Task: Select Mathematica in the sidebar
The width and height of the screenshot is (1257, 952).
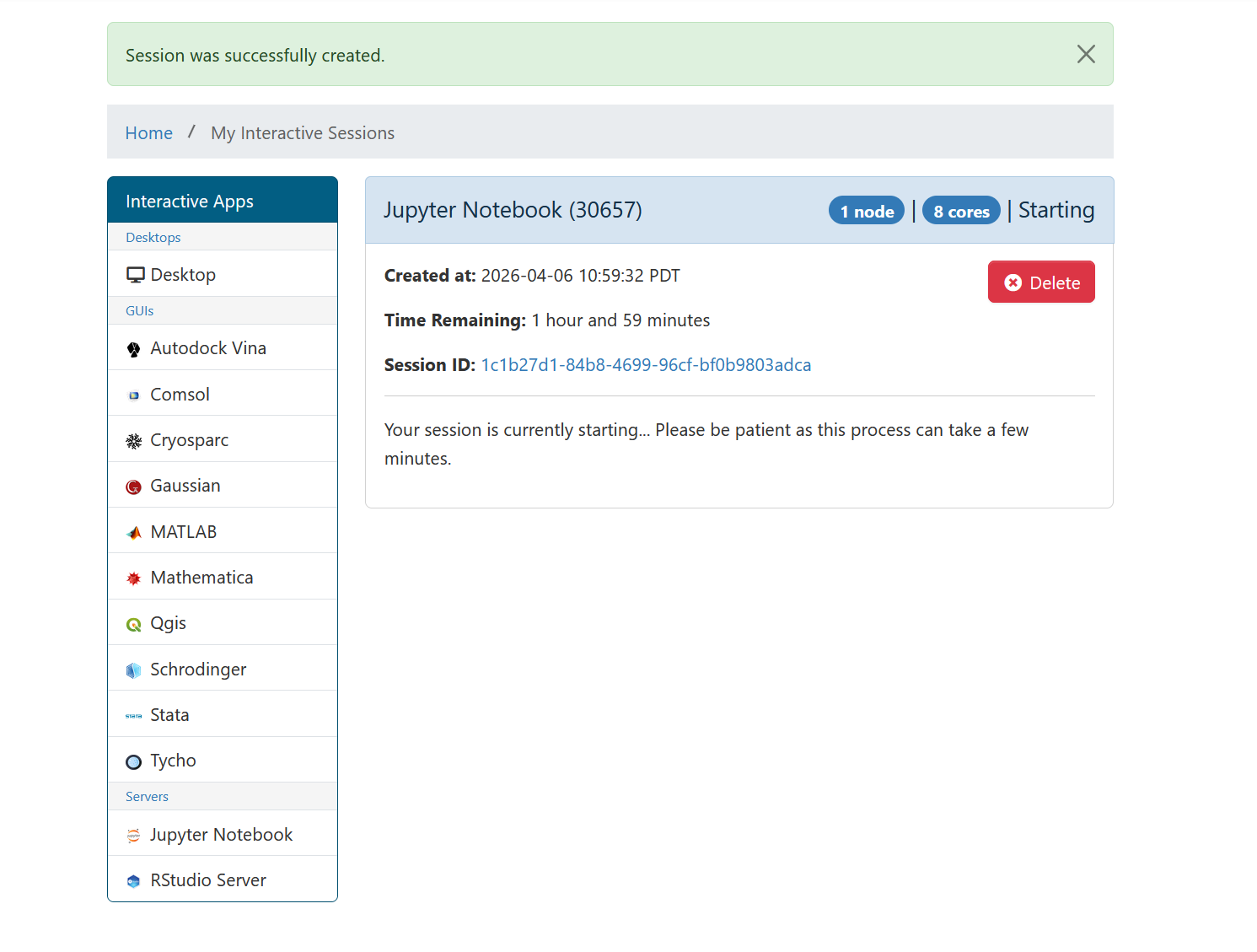Action: (x=223, y=577)
